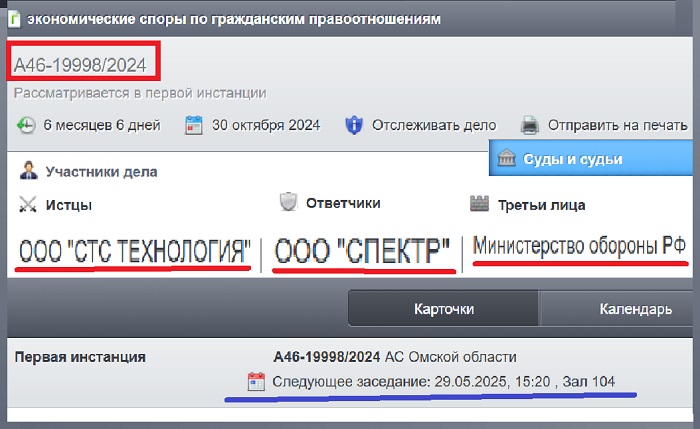Click the Отслеживать дело link
Screen dimensions: 700x429
click(x=434, y=125)
